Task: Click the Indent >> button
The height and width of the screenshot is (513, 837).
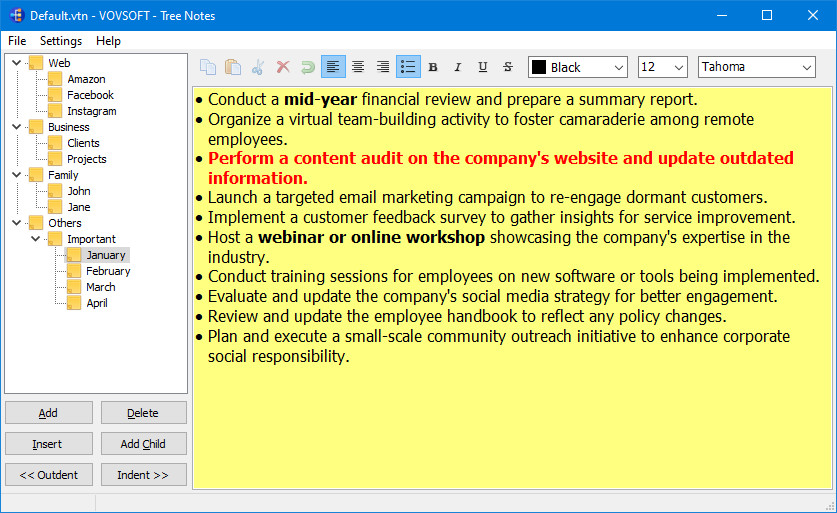Action: 144,475
